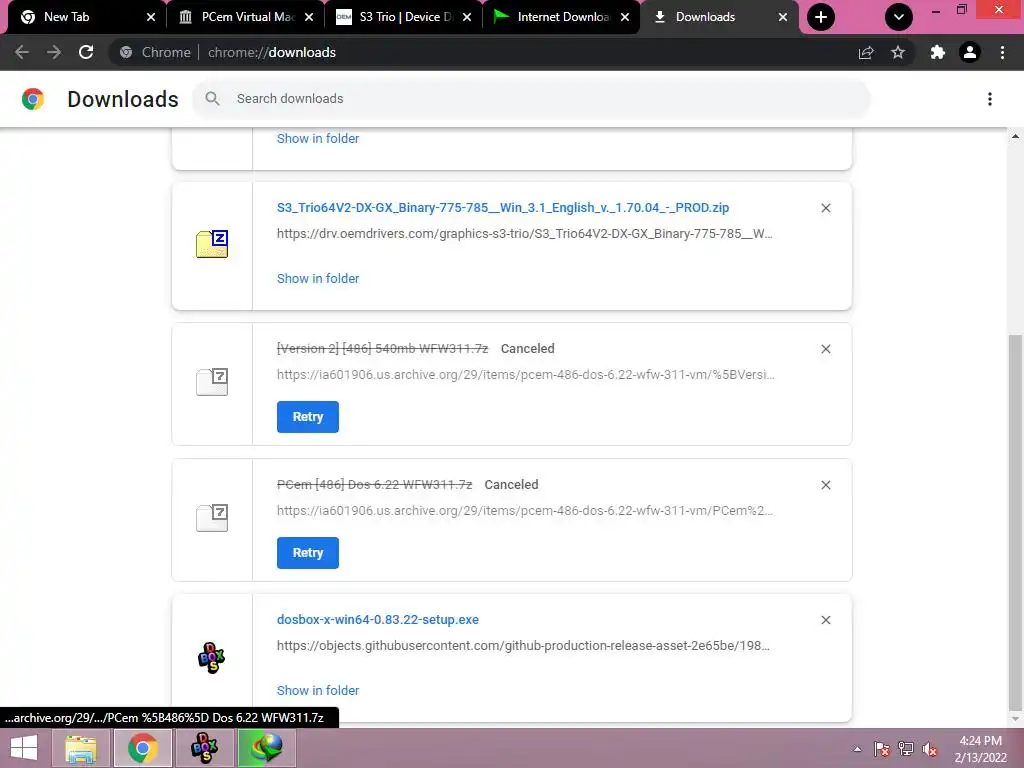
Task: Click the Action Center flag tray icon
Action: [x=882, y=749]
